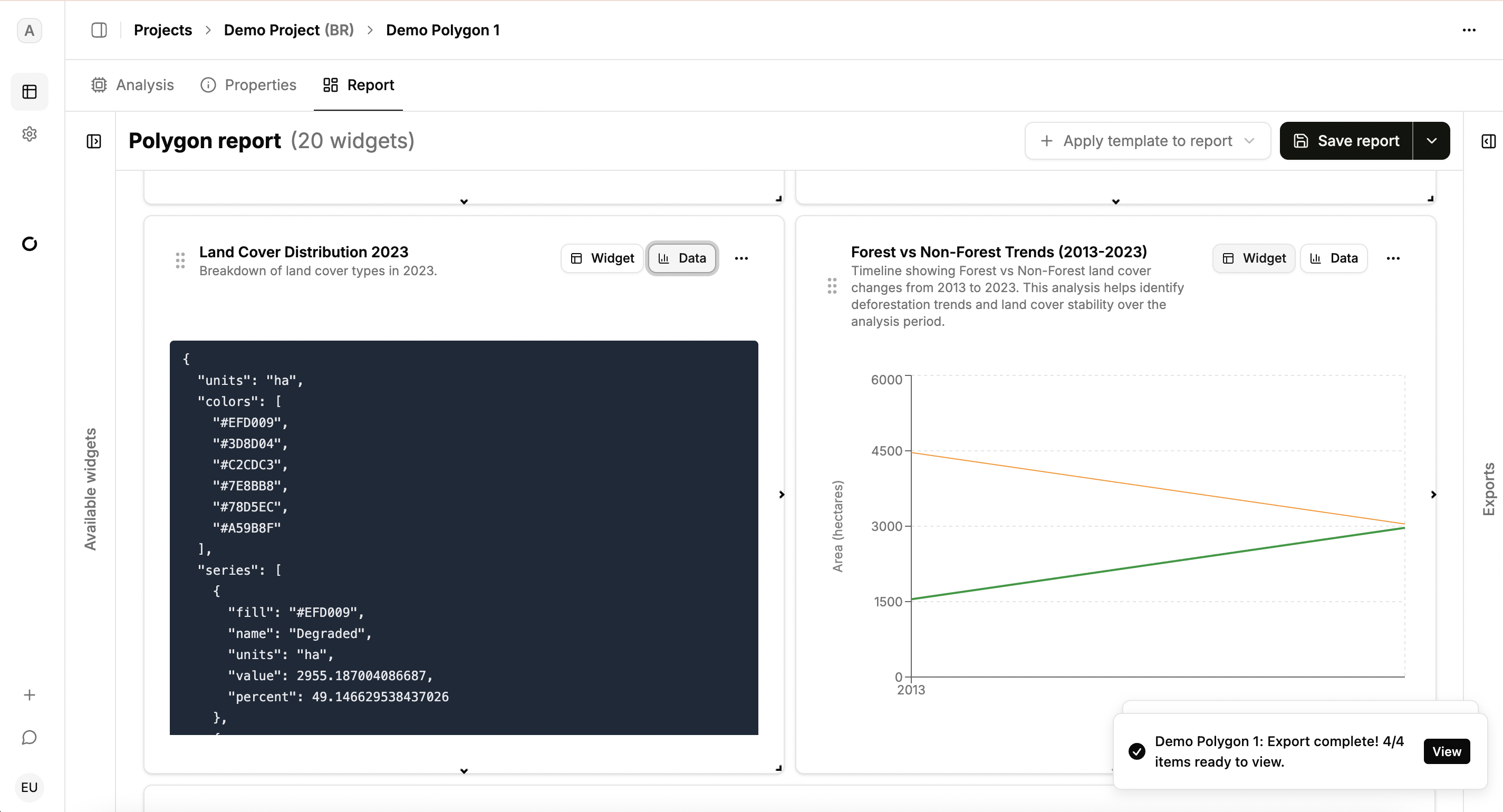Open Save report dropdown arrow
This screenshot has height=812, width=1503.
click(1431, 141)
